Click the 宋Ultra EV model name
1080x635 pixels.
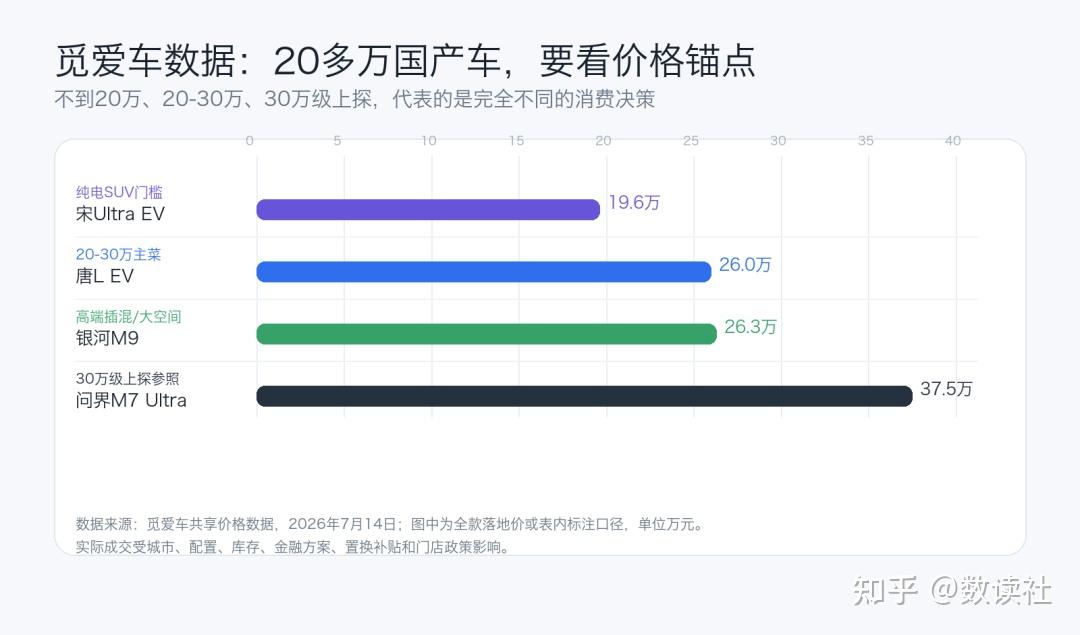[121, 214]
